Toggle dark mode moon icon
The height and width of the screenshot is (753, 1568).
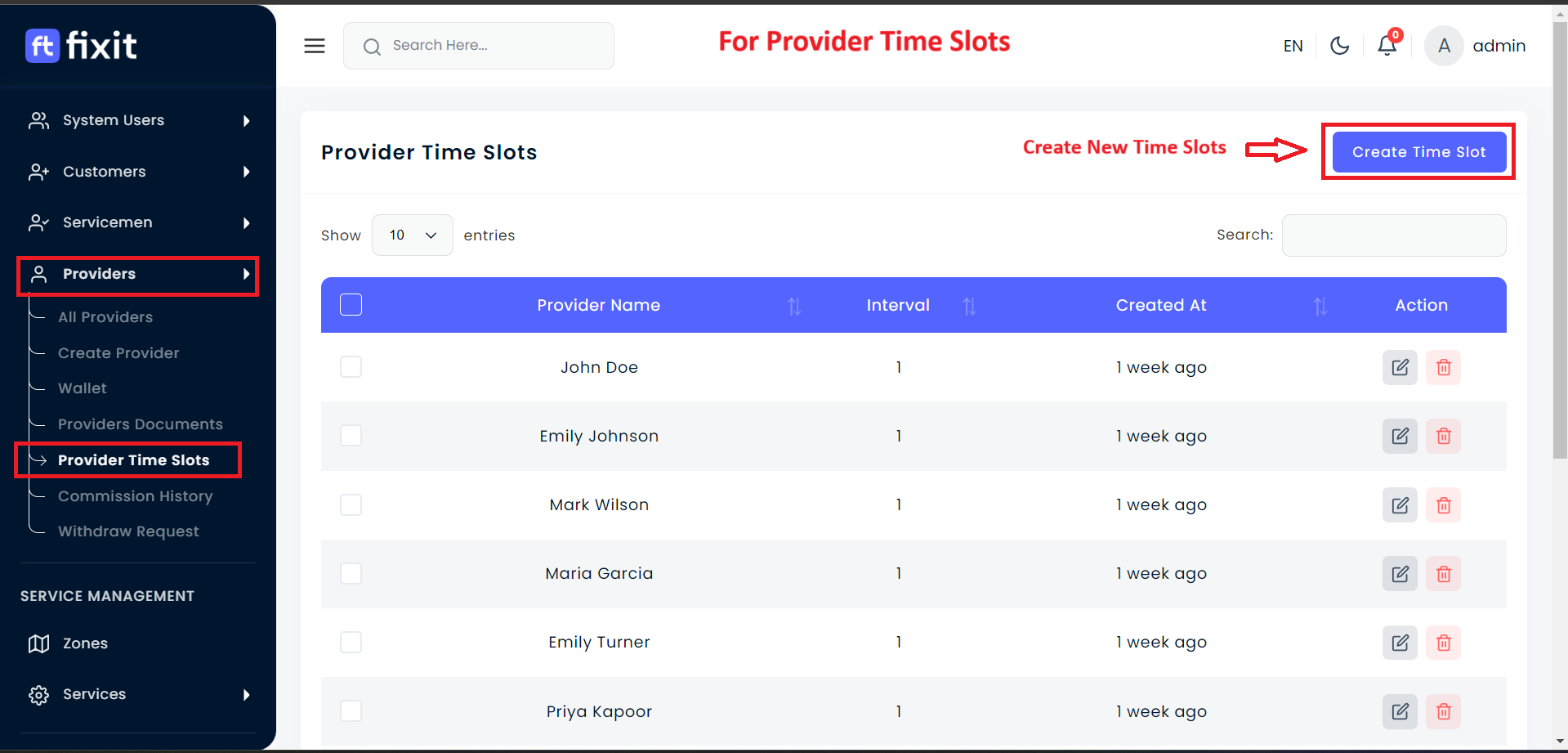tap(1339, 46)
